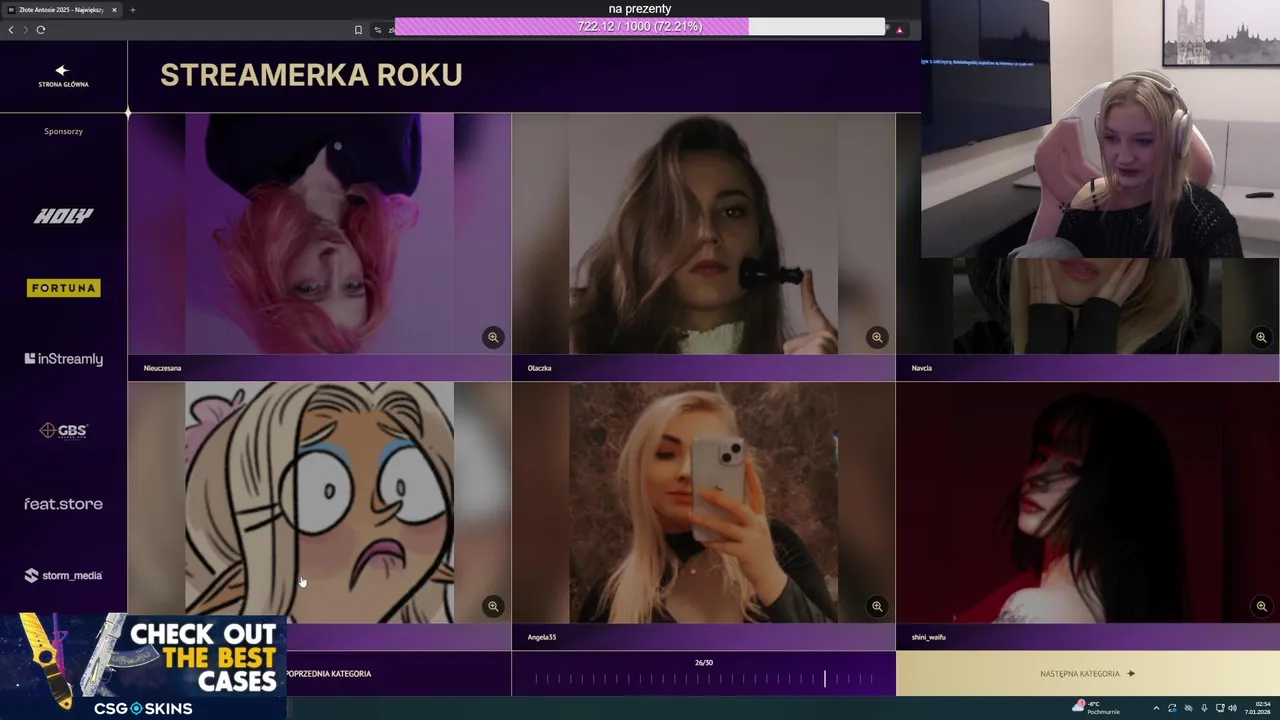Click the browser back arrow
This screenshot has height=720, width=1280.
pyautogui.click(x=11, y=30)
